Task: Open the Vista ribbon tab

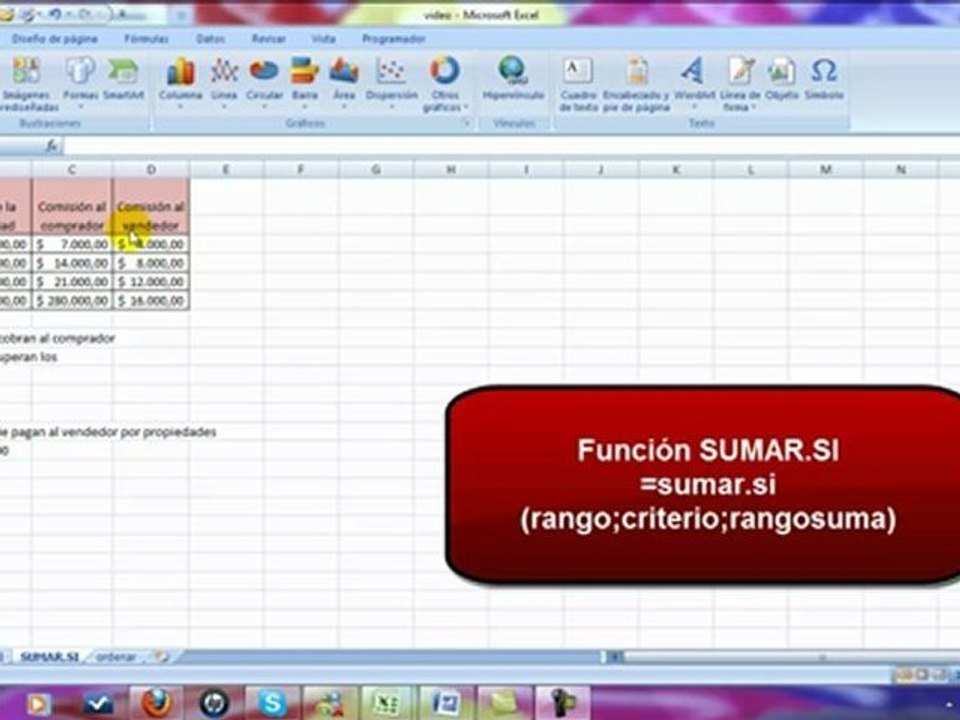Action: [x=323, y=39]
